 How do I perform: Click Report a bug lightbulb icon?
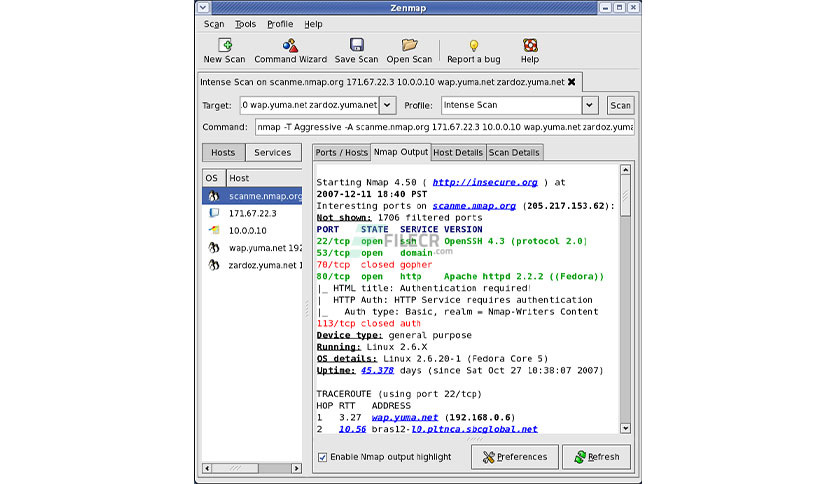473,46
